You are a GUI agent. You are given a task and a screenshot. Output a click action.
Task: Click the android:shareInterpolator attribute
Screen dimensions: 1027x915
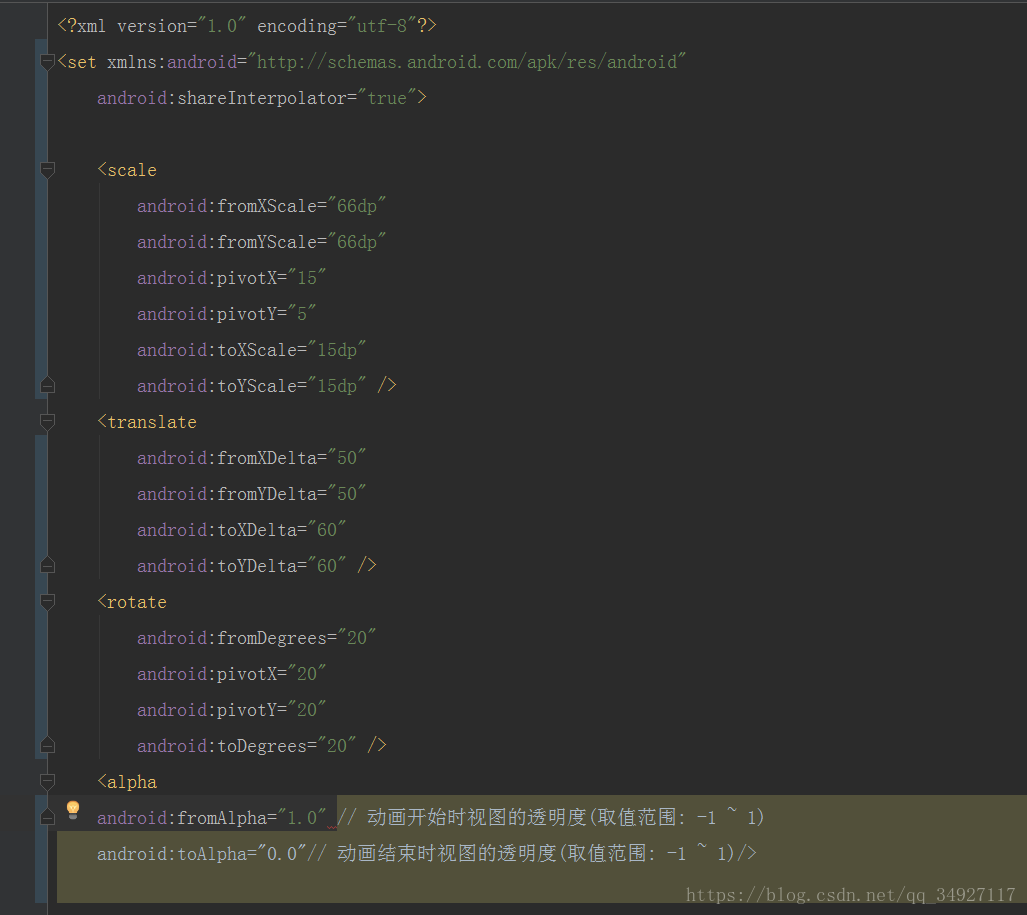point(221,98)
